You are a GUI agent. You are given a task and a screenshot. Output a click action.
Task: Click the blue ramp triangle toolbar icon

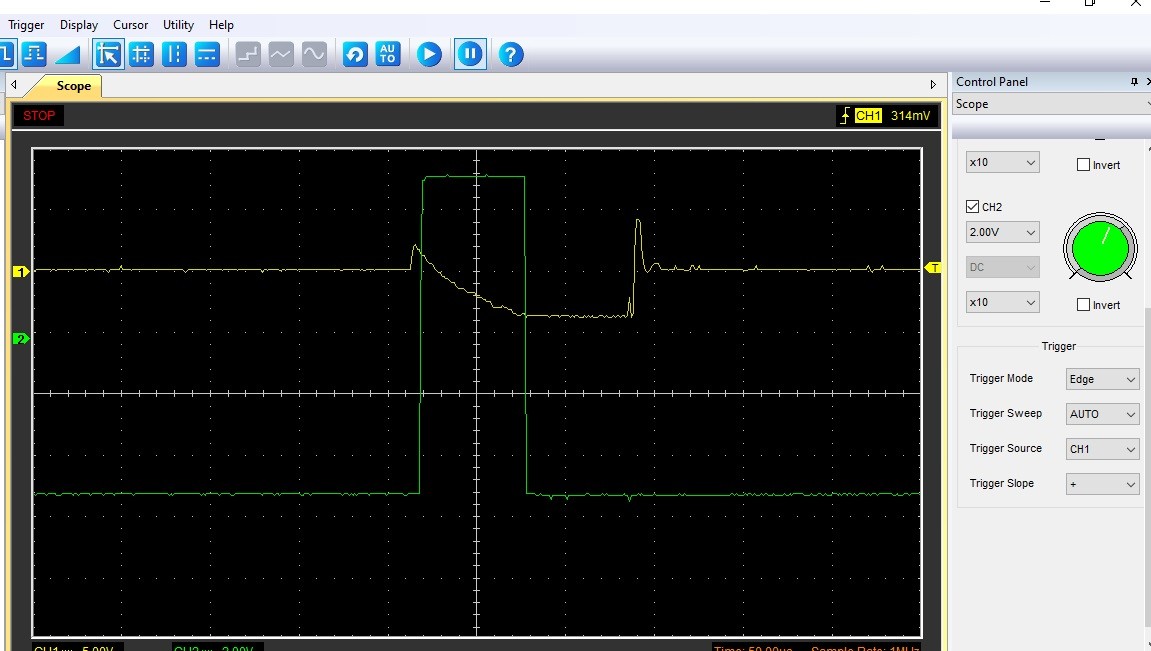67,54
